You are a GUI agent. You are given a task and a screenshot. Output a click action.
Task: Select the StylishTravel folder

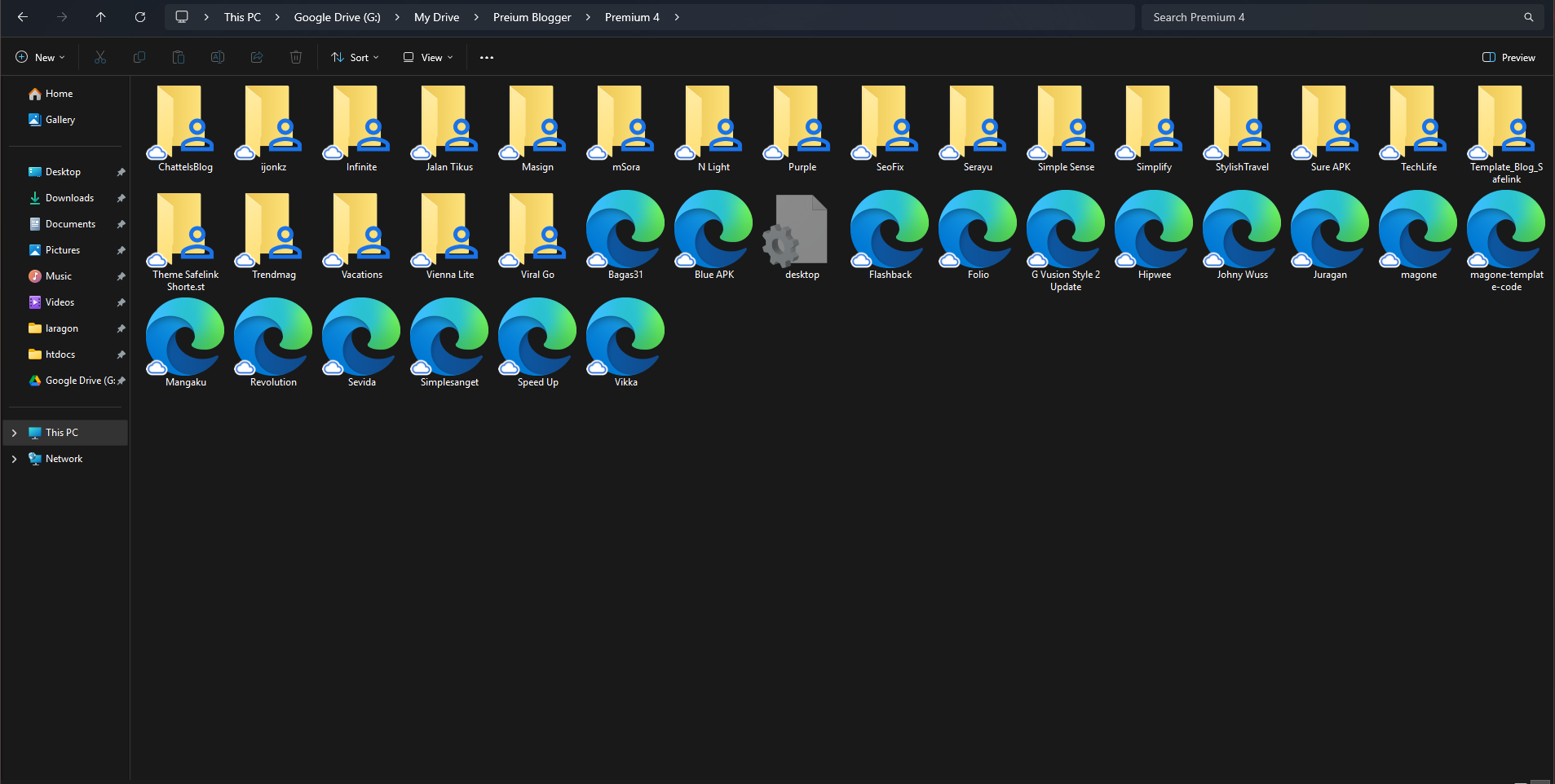pos(1242,129)
